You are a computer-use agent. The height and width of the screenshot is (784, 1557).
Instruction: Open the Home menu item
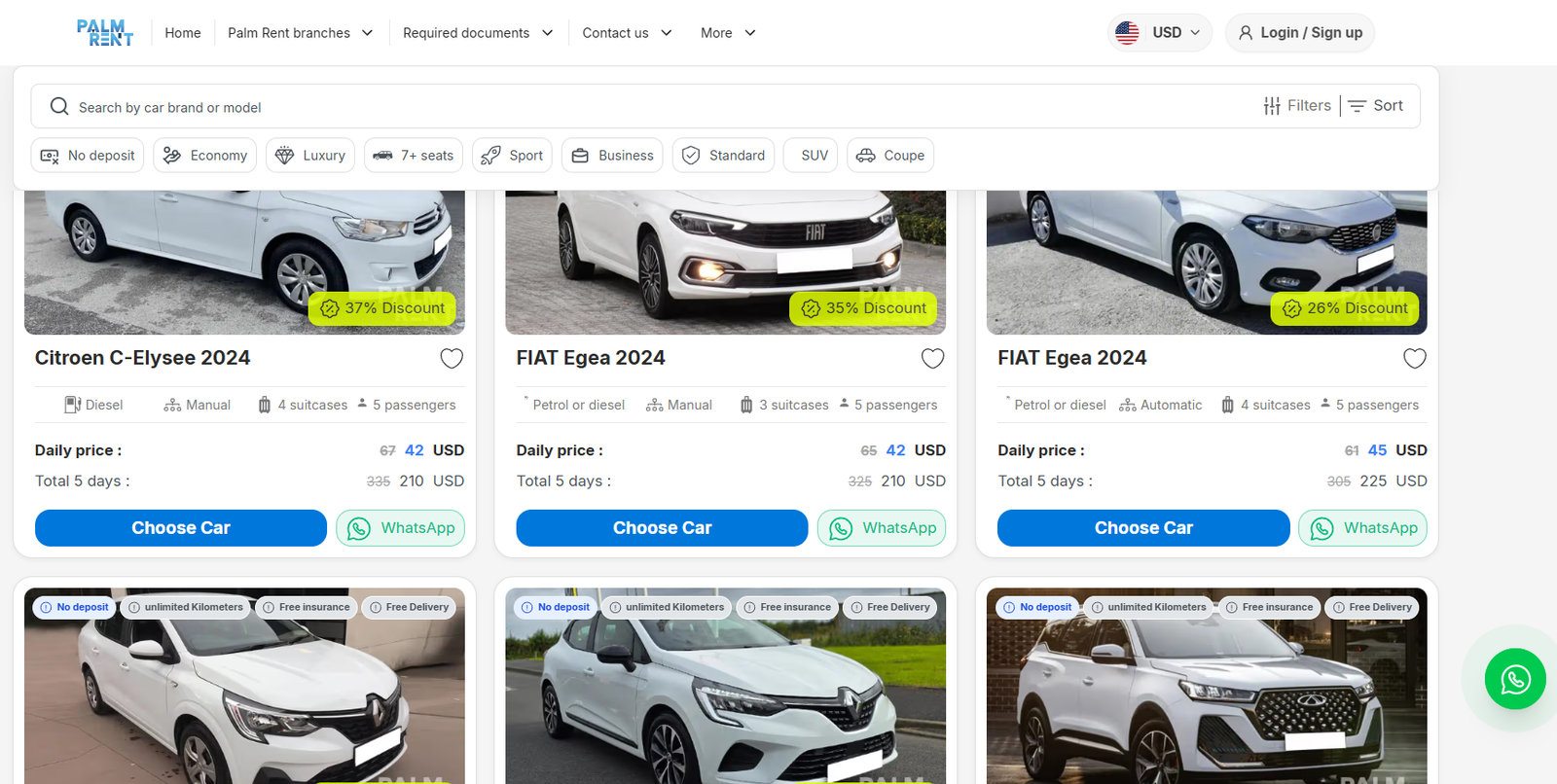183,33
